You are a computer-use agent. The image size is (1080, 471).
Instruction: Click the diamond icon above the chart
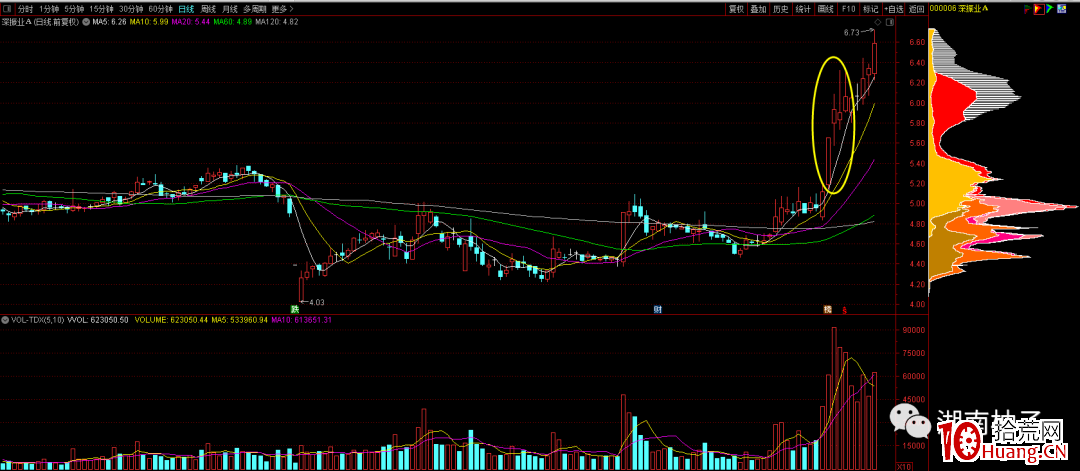tap(878, 23)
